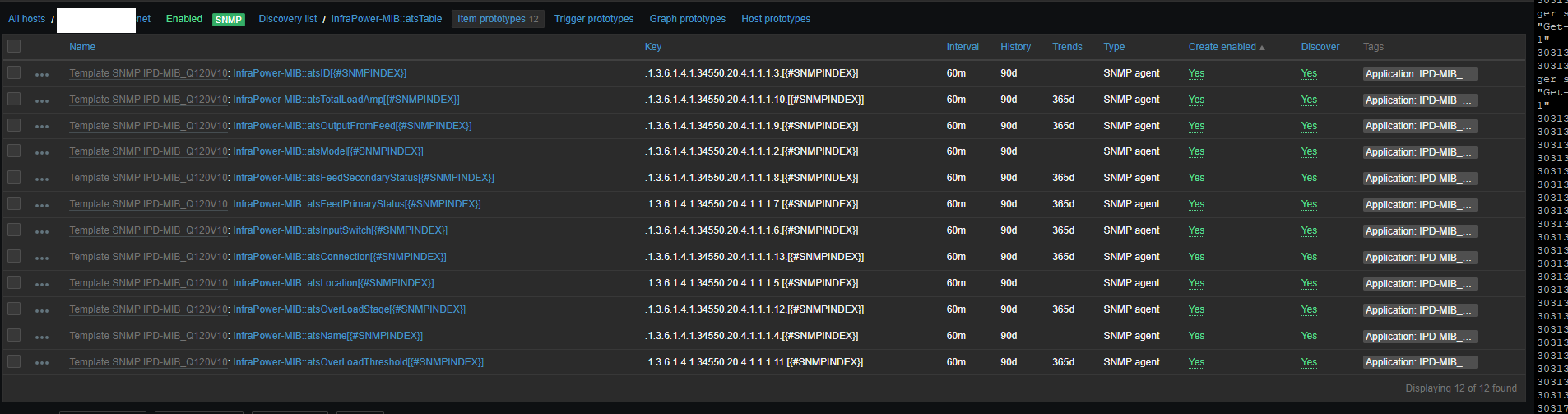Screen dimensions: 1568x414
Task: Click the green SNMP badge
Action: pyautogui.click(x=228, y=20)
